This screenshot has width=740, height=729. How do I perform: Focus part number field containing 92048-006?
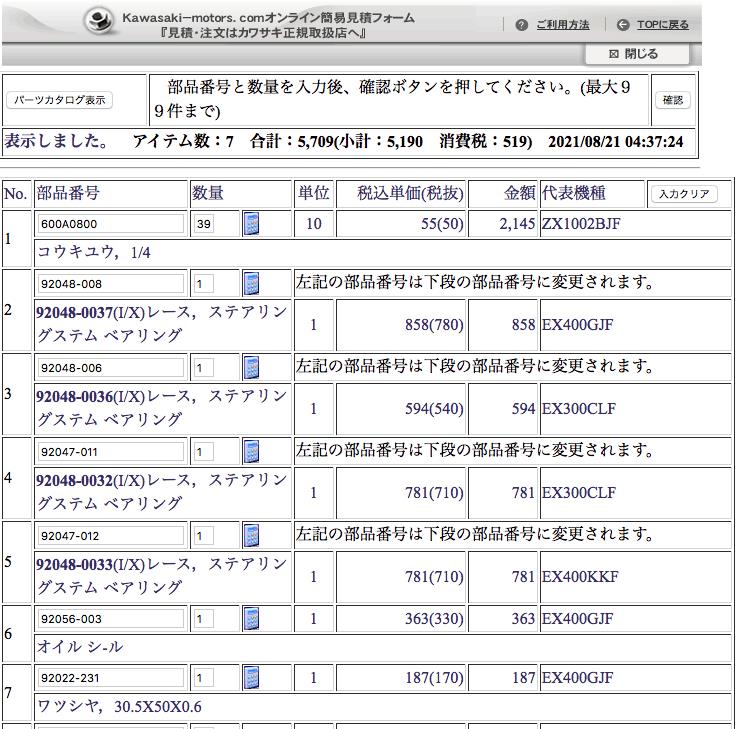tap(111, 368)
